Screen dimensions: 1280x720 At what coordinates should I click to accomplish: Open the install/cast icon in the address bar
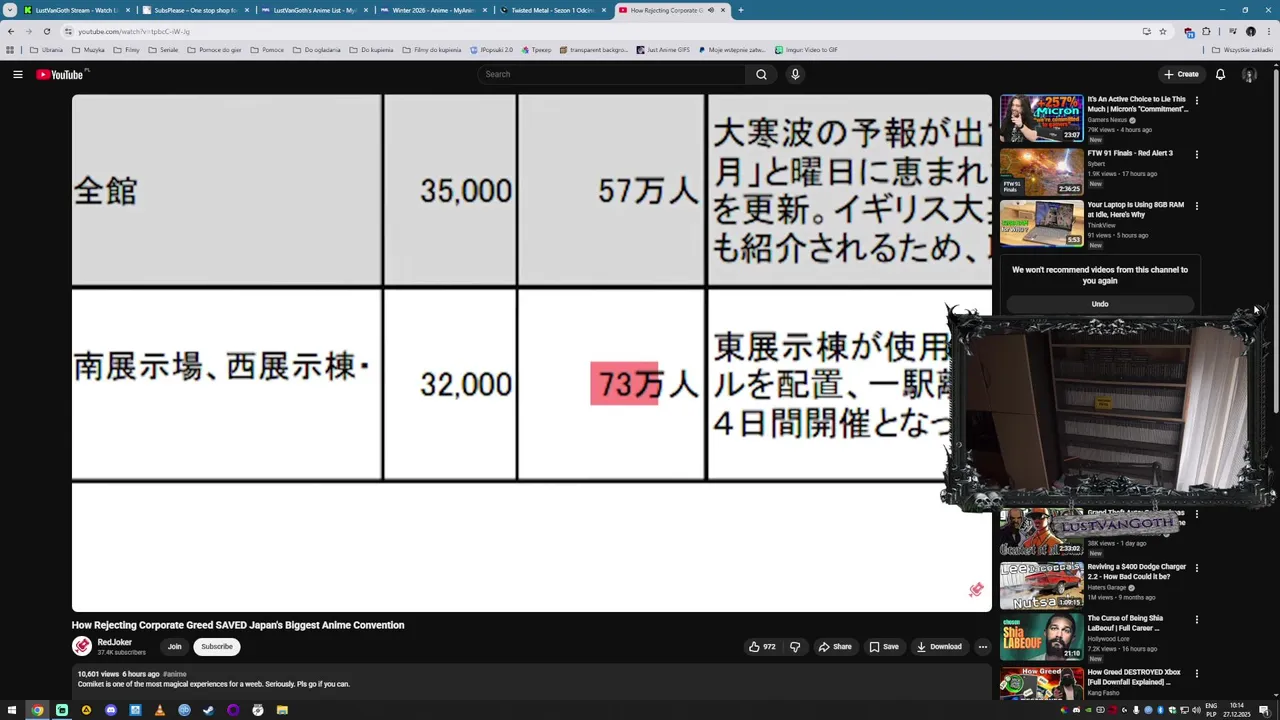click(x=1146, y=31)
